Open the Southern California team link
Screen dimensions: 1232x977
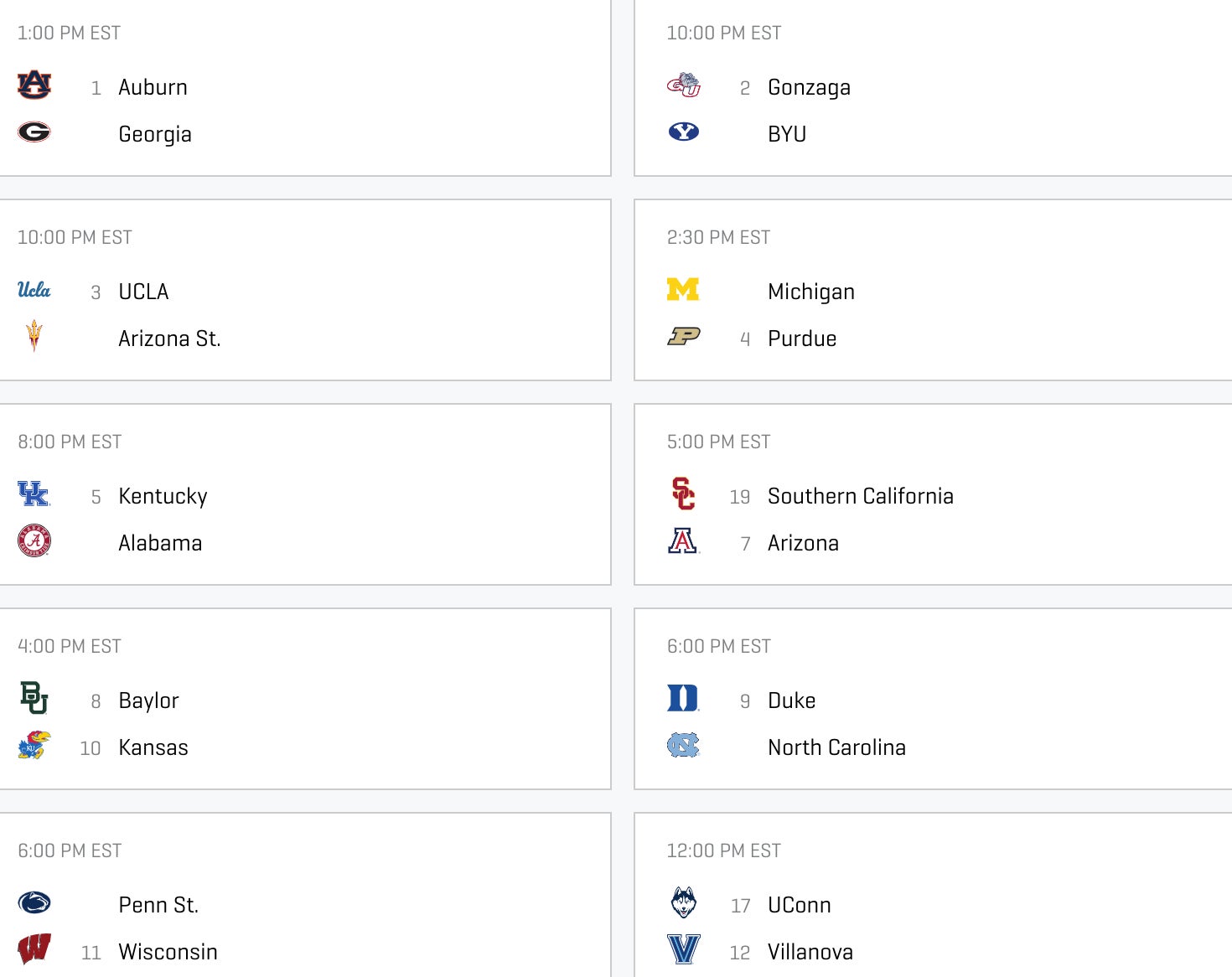point(860,496)
